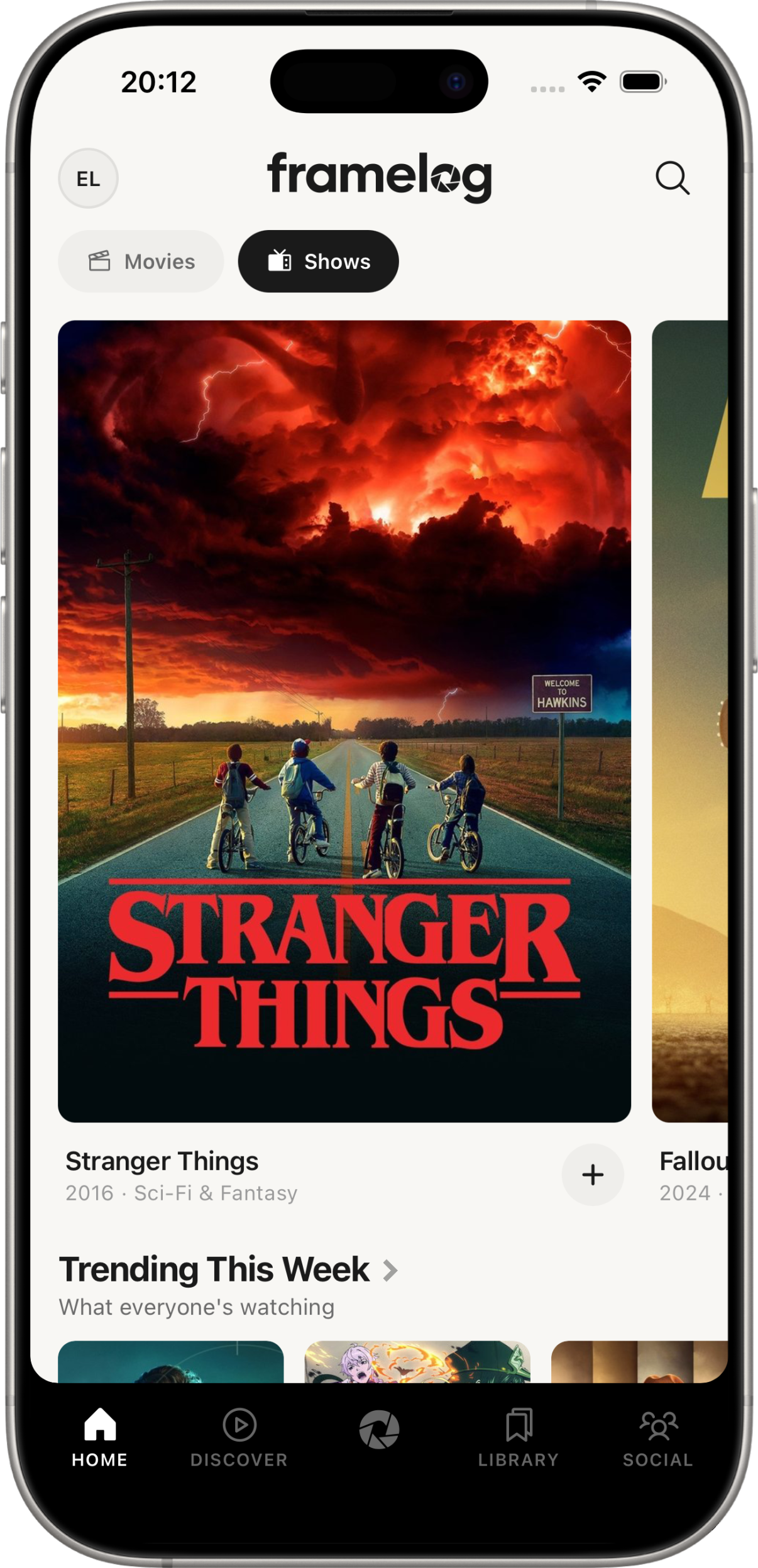Open the third trending thumbnail

coord(639,1362)
